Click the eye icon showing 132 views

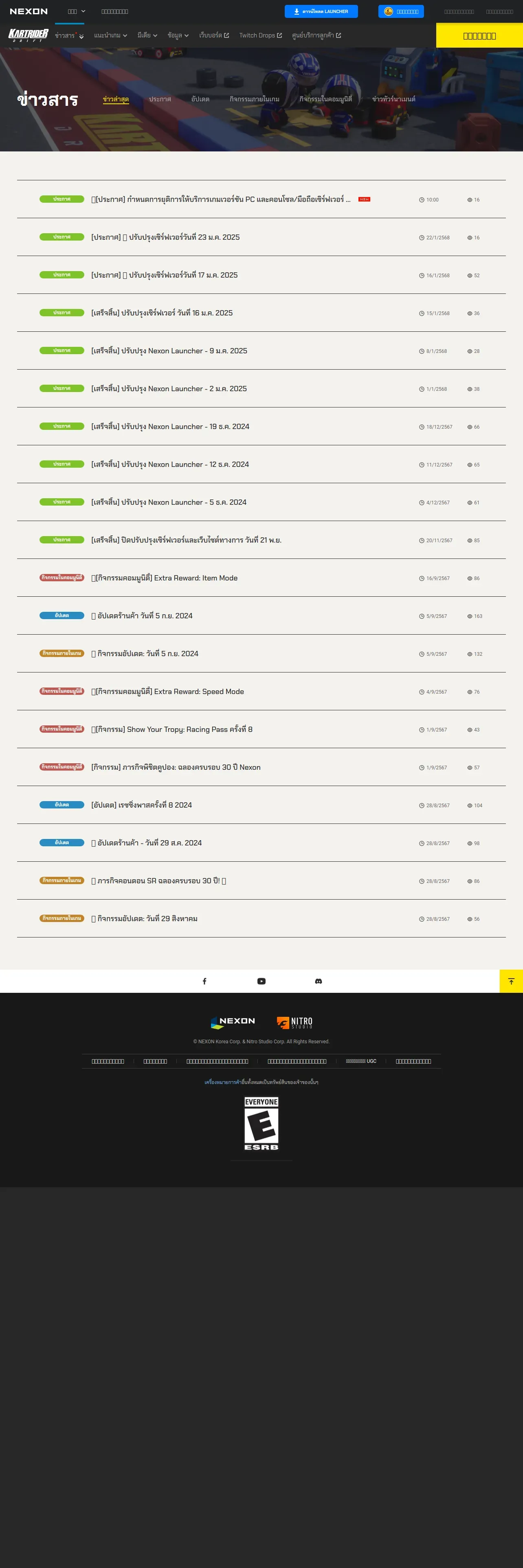[x=469, y=654]
